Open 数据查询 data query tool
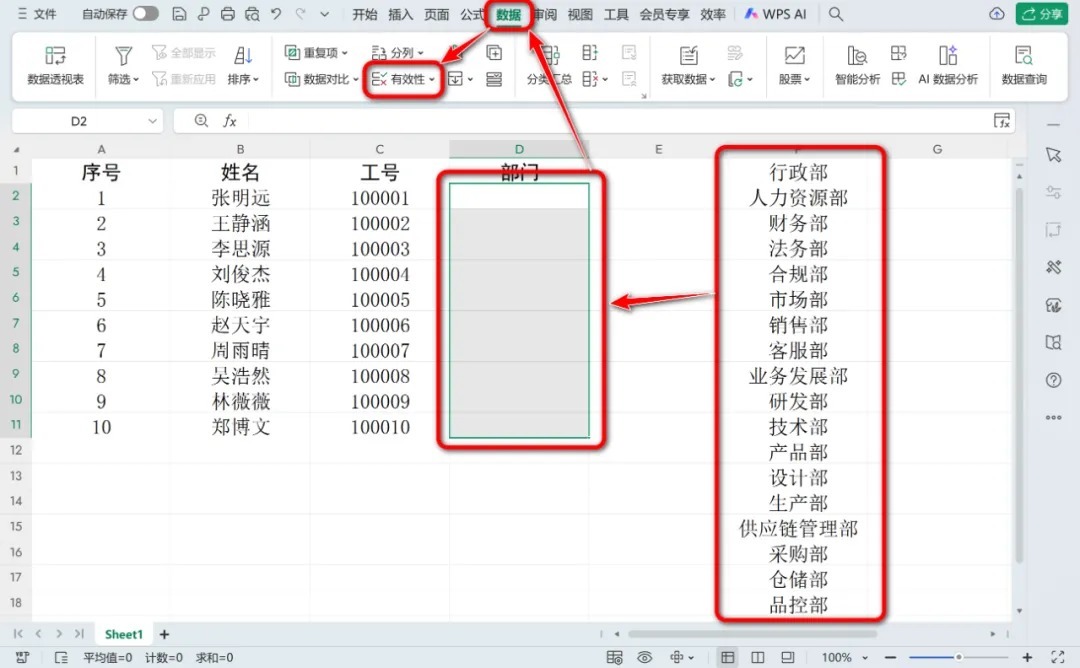 [1023, 65]
